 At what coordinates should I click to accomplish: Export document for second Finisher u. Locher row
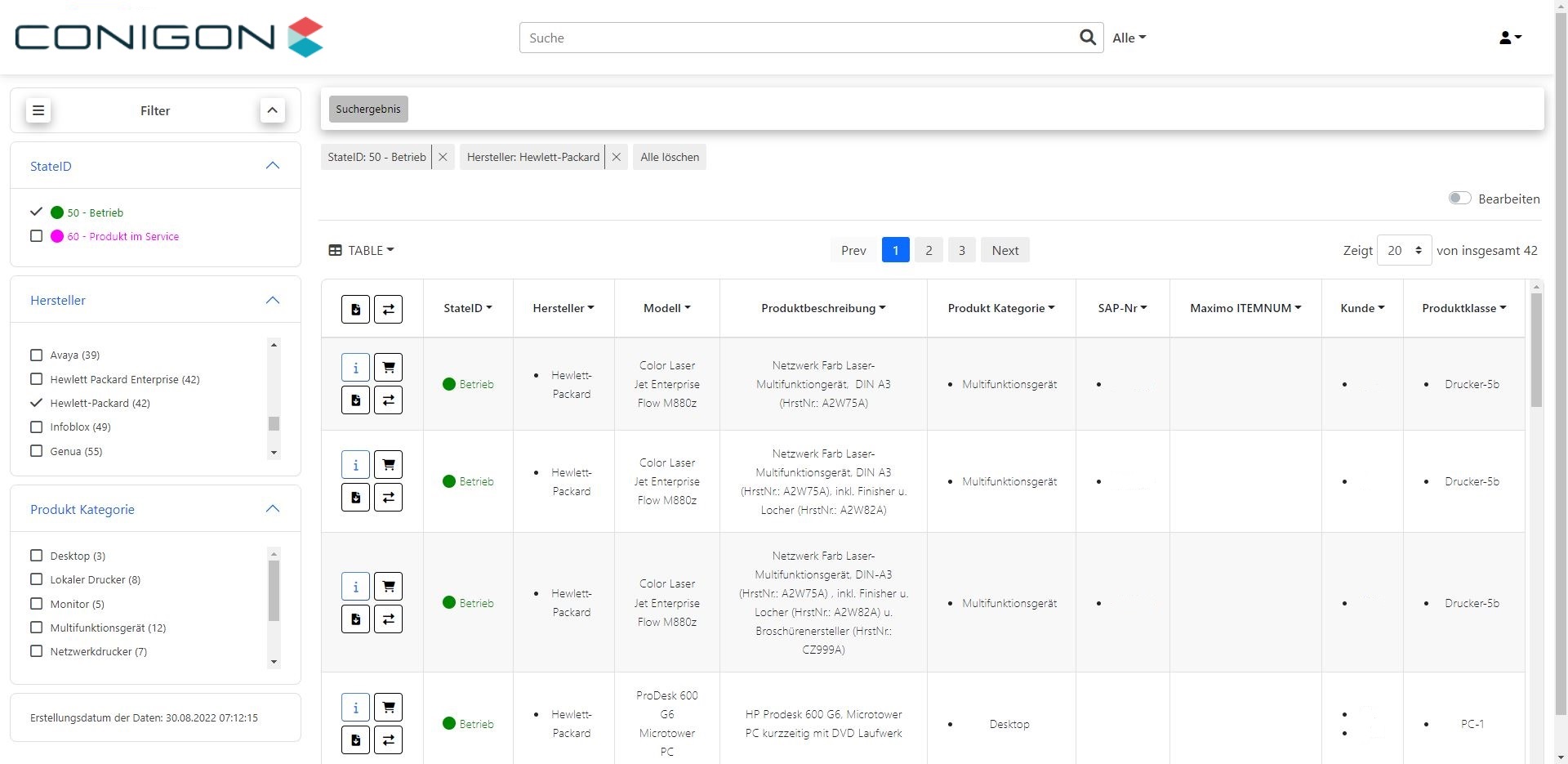click(x=355, y=498)
